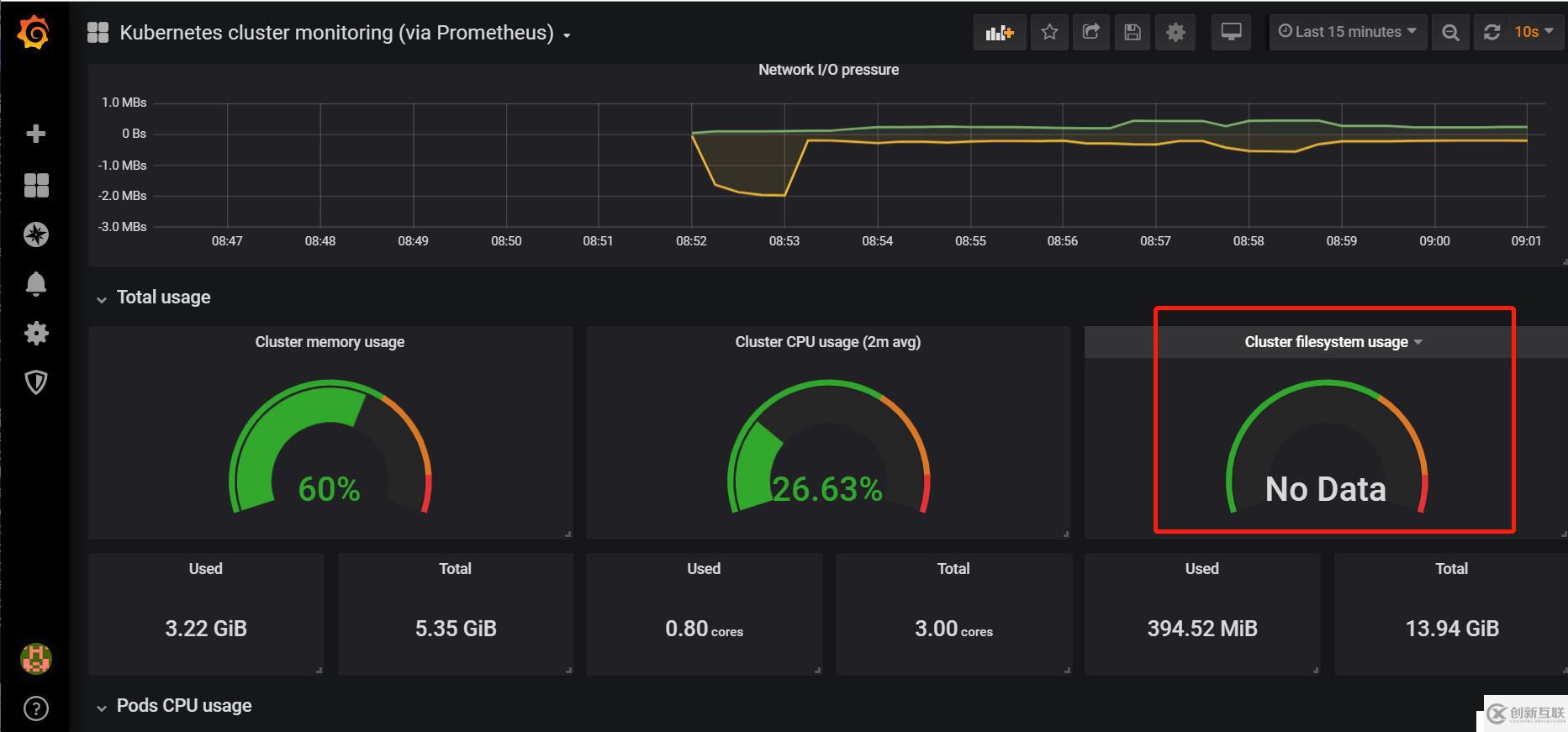This screenshot has height=732, width=1568.
Task: Click the dashboard grid icon beside title
Action: pyautogui.click(x=98, y=33)
